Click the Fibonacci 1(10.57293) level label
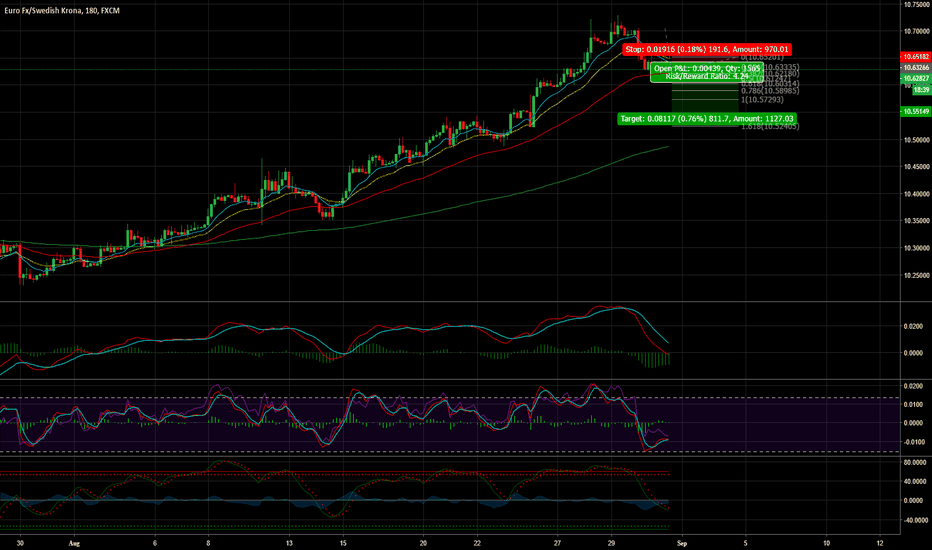This screenshot has width=932, height=550. (x=762, y=100)
